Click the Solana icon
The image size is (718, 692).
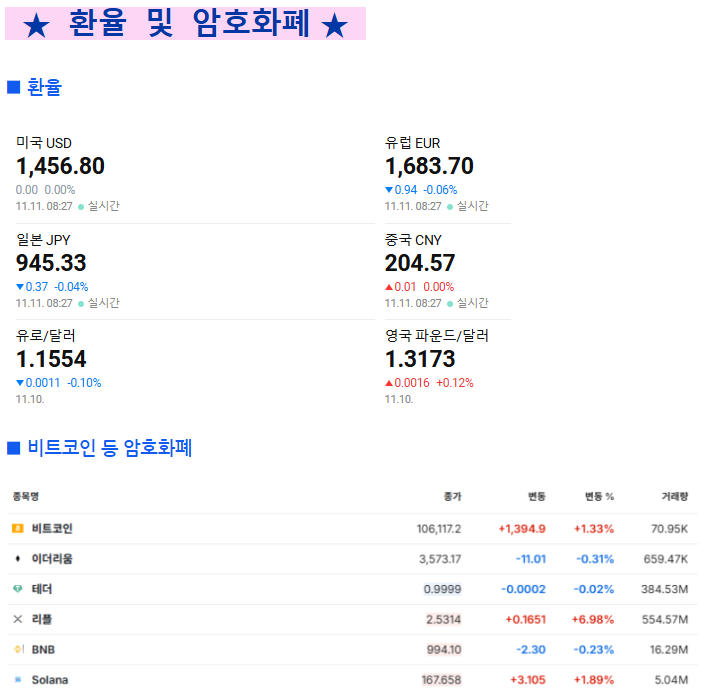coord(17,679)
